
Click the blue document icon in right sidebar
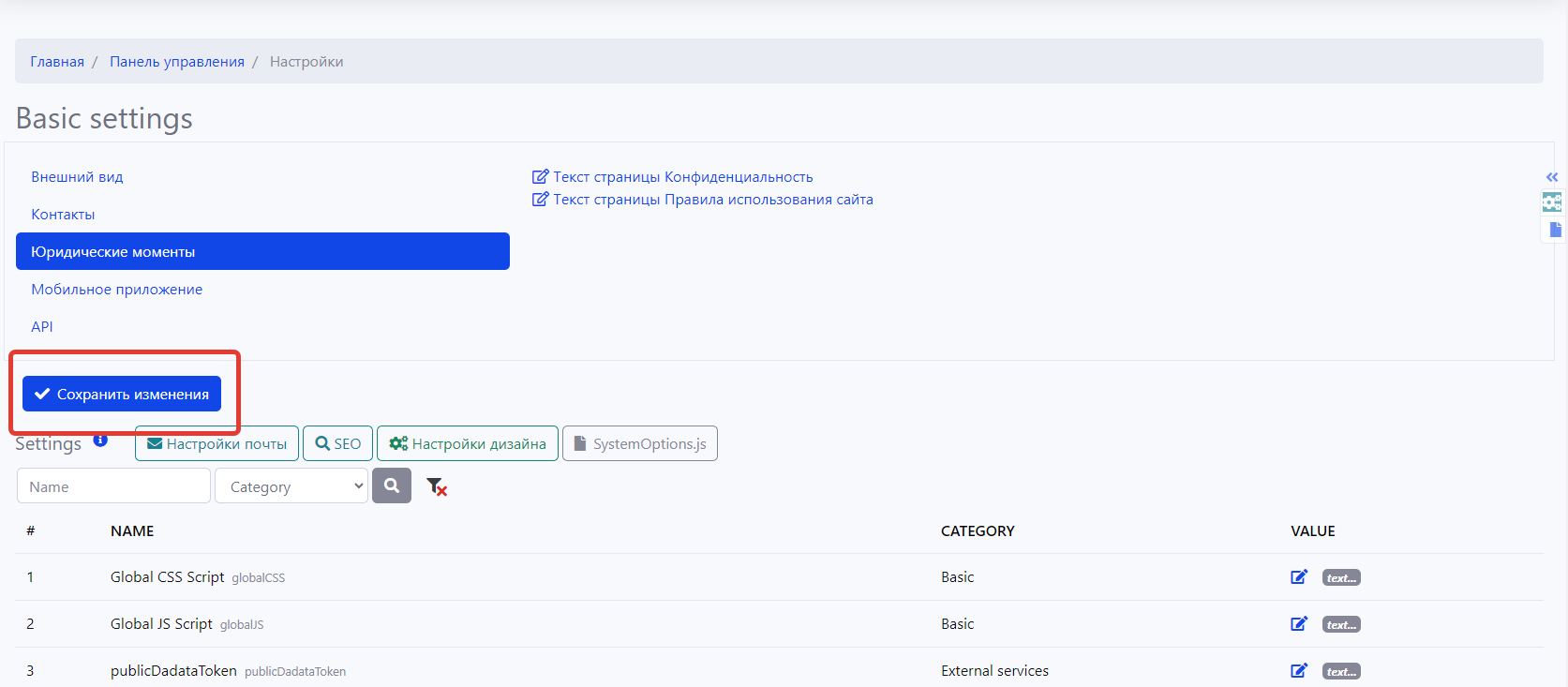1555,230
